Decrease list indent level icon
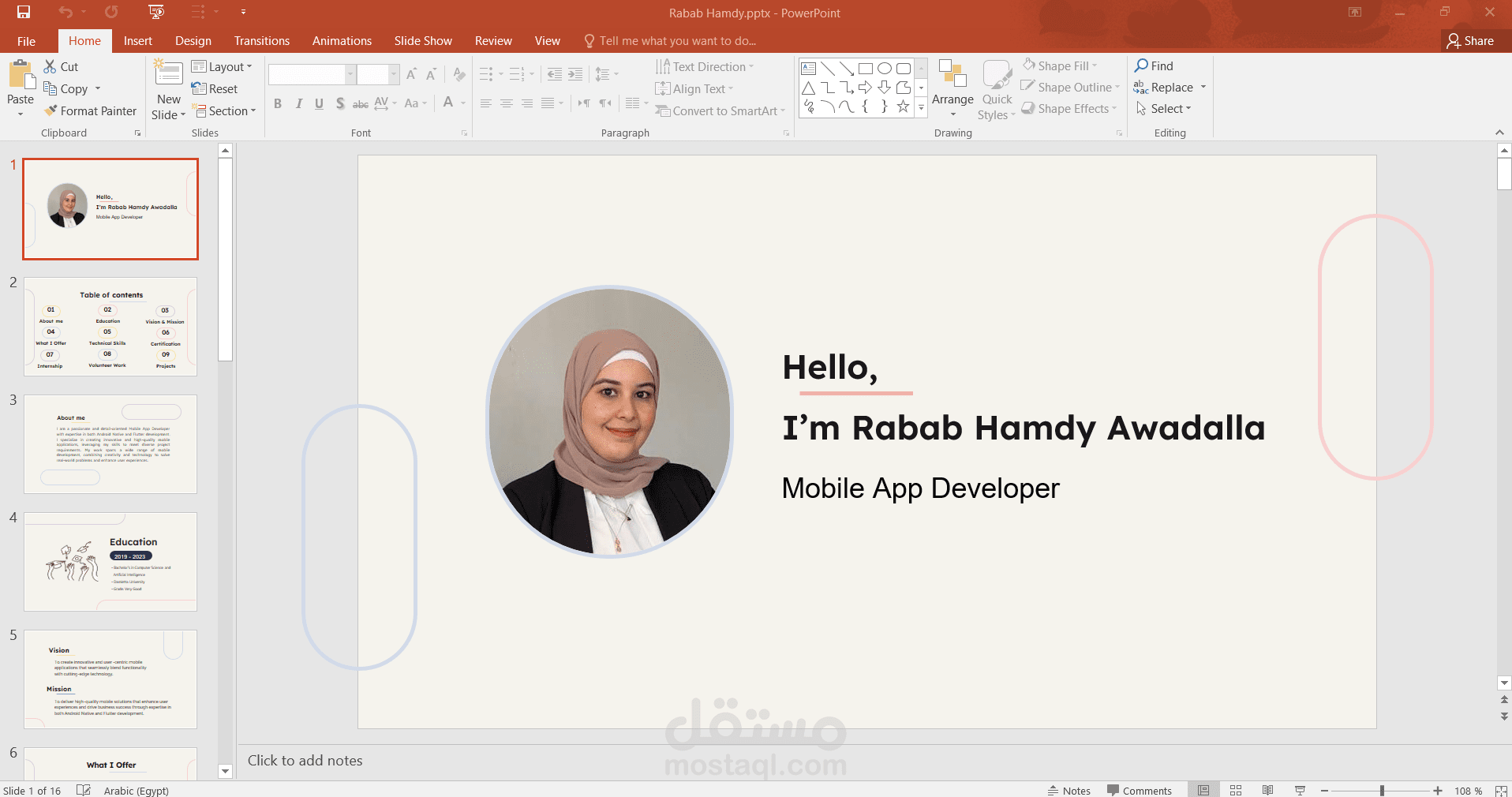This screenshot has height=797, width=1512. point(555,74)
